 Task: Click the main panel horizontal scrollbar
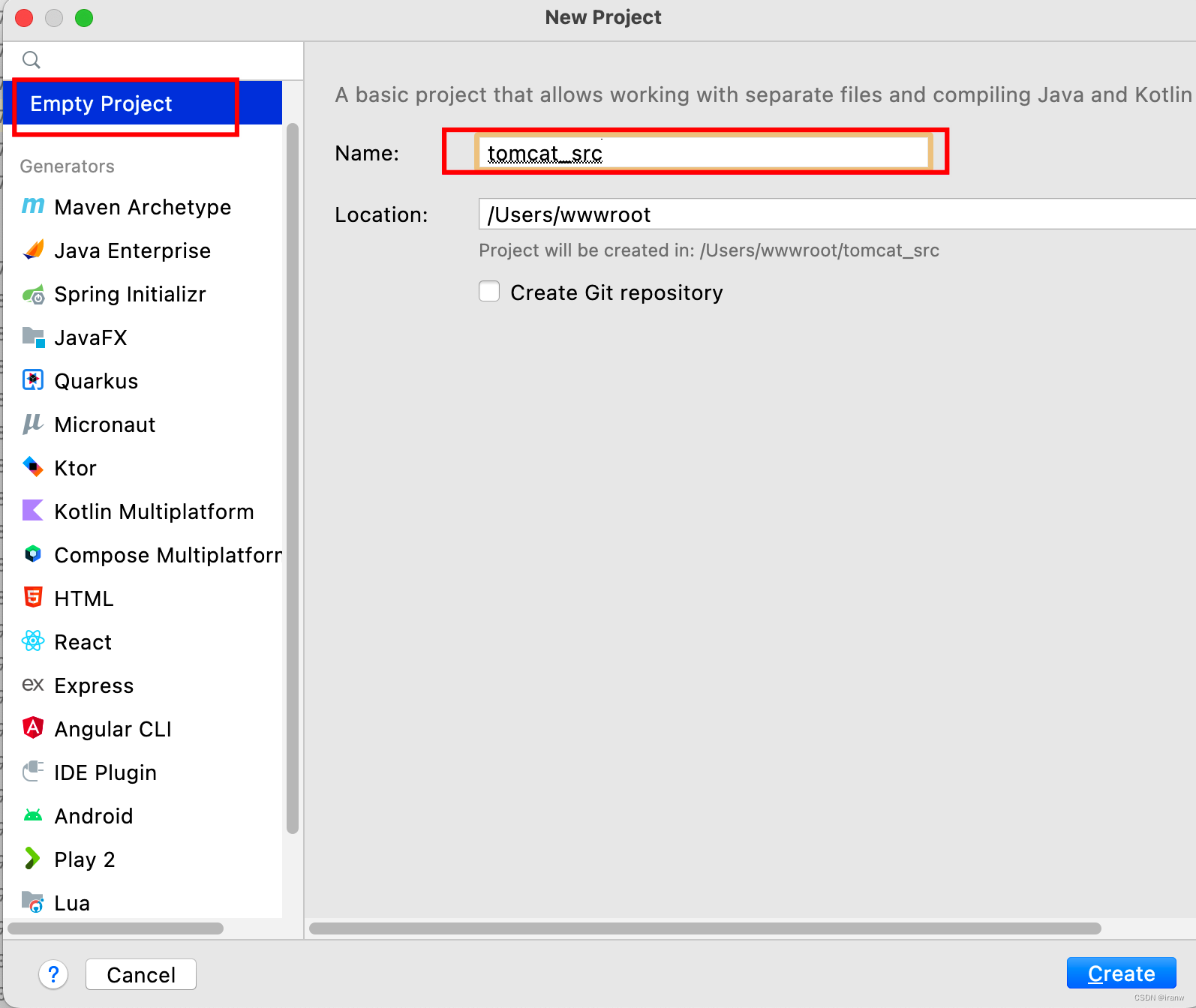(x=705, y=928)
